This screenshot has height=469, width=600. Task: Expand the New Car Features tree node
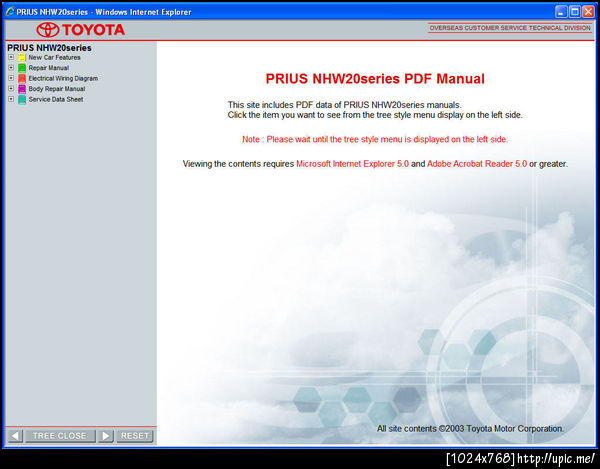pos(11,57)
